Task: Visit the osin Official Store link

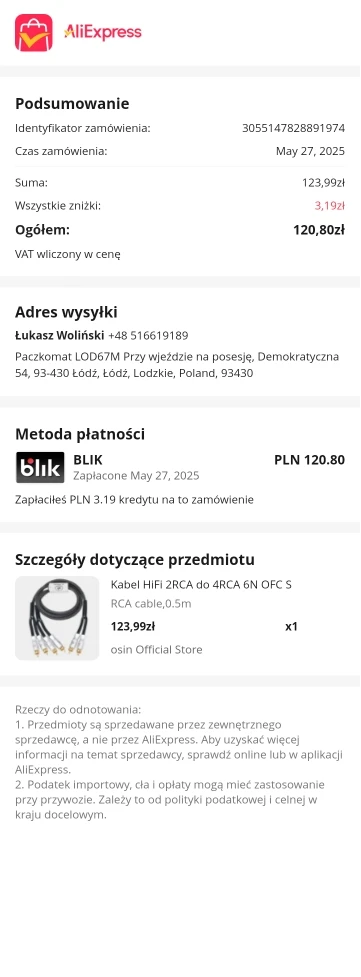Action: pyautogui.click(x=156, y=649)
